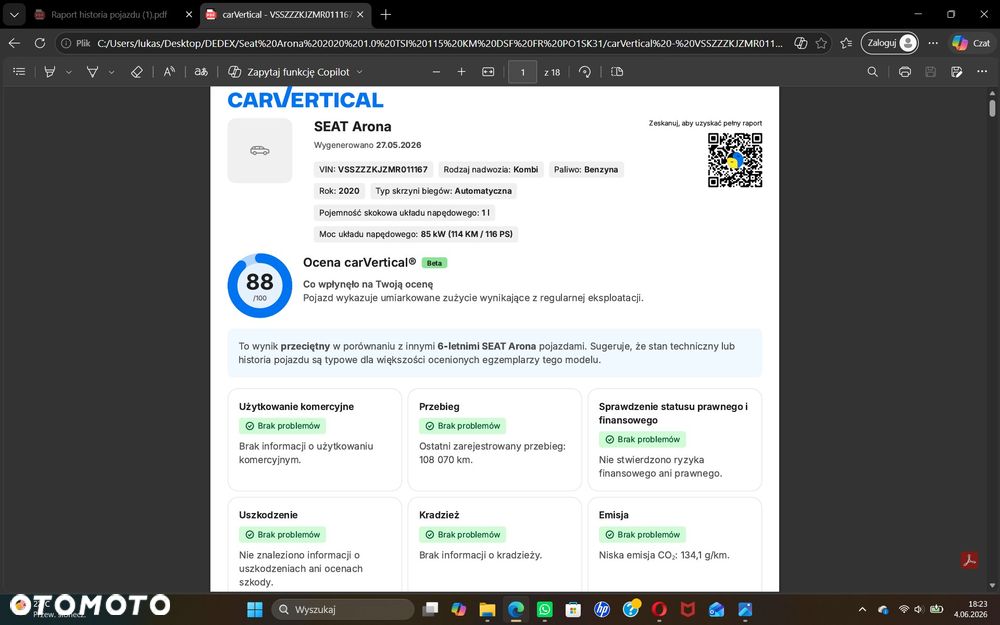1000x625 pixels.
Task: Open the HP app from taskbar
Action: tap(601, 610)
